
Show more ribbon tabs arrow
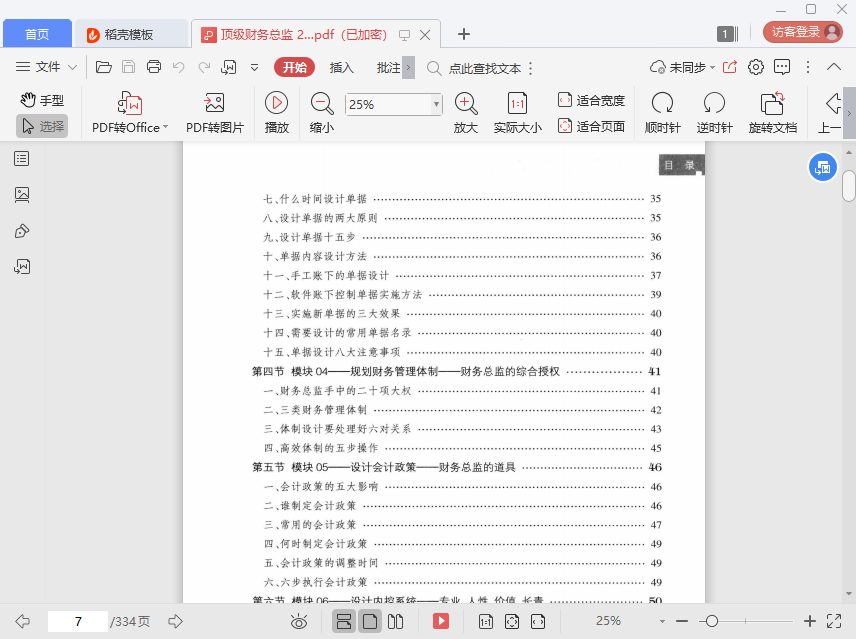point(408,68)
